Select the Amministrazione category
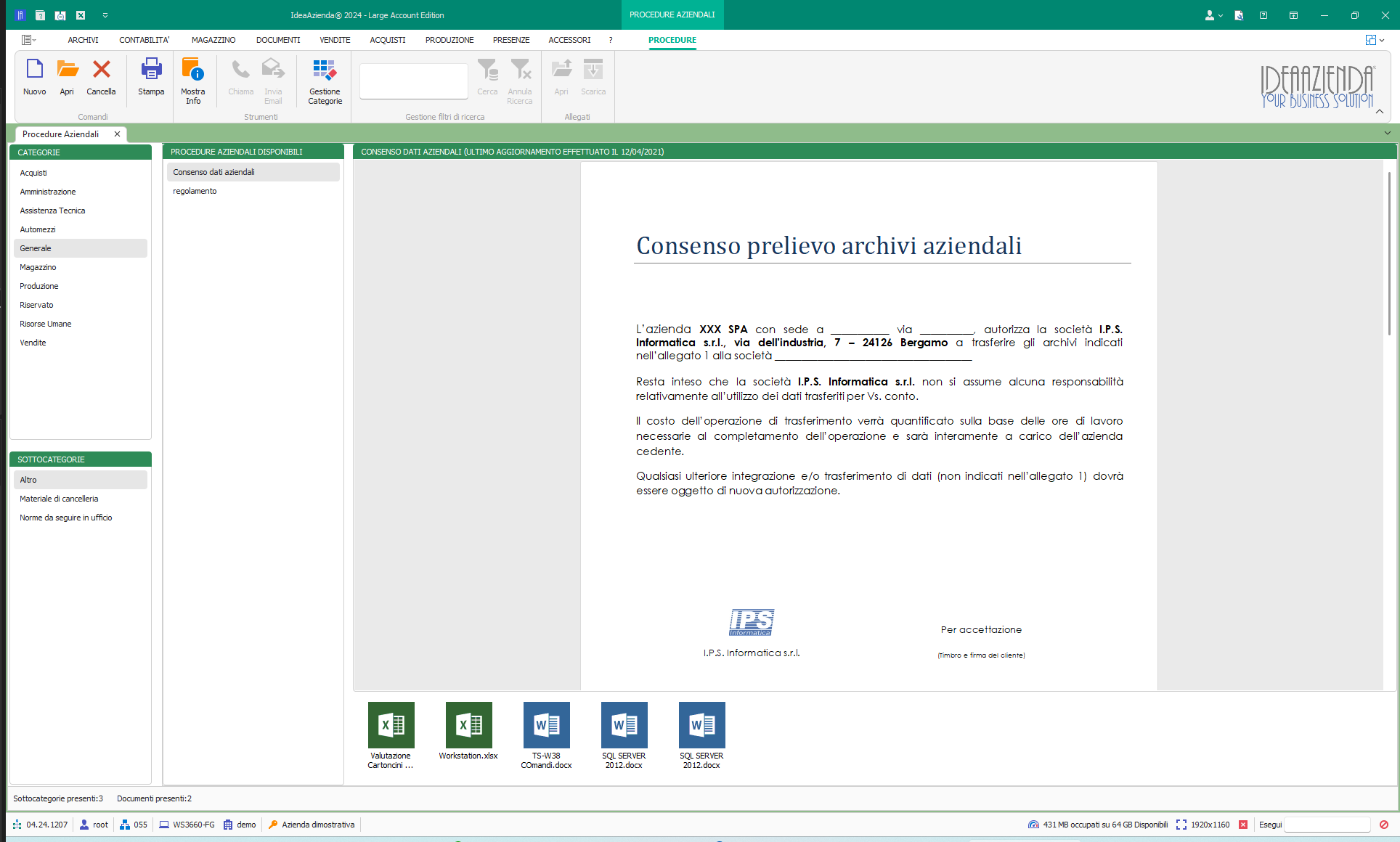This screenshot has width=1400, height=842. 81,192
